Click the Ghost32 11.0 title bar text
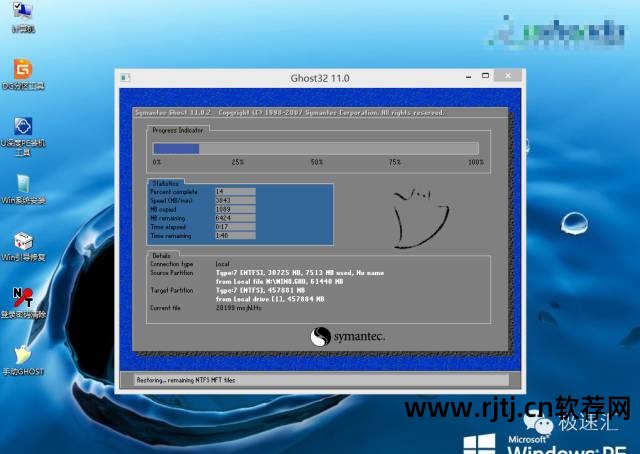 320,78
